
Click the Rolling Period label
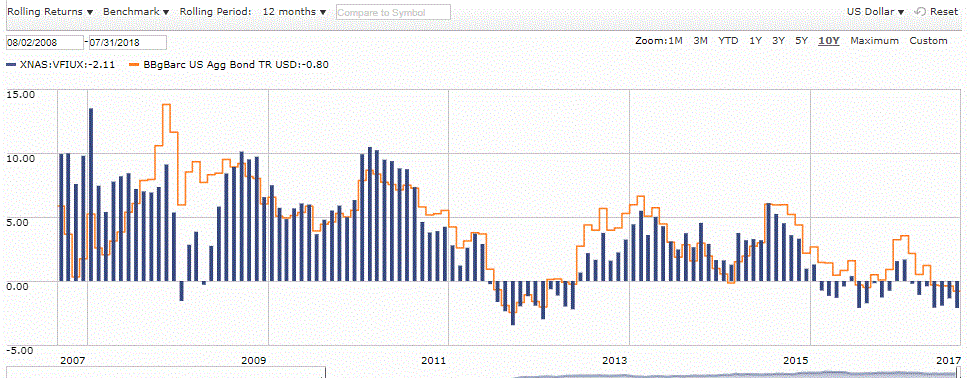tap(215, 12)
